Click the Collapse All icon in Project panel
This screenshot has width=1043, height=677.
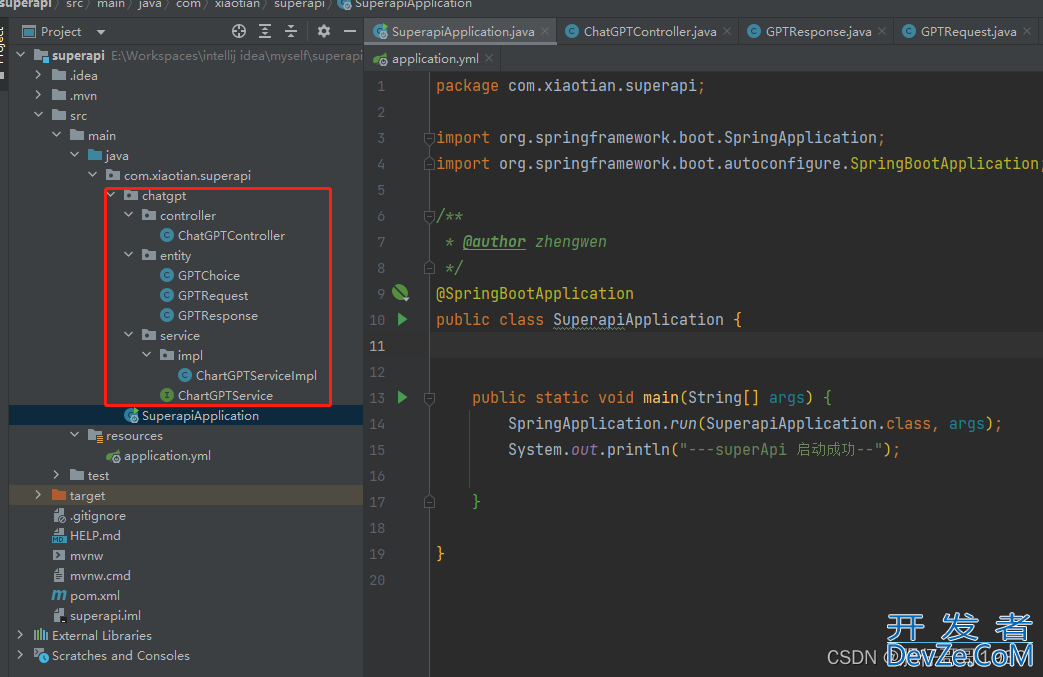click(291, 31)
